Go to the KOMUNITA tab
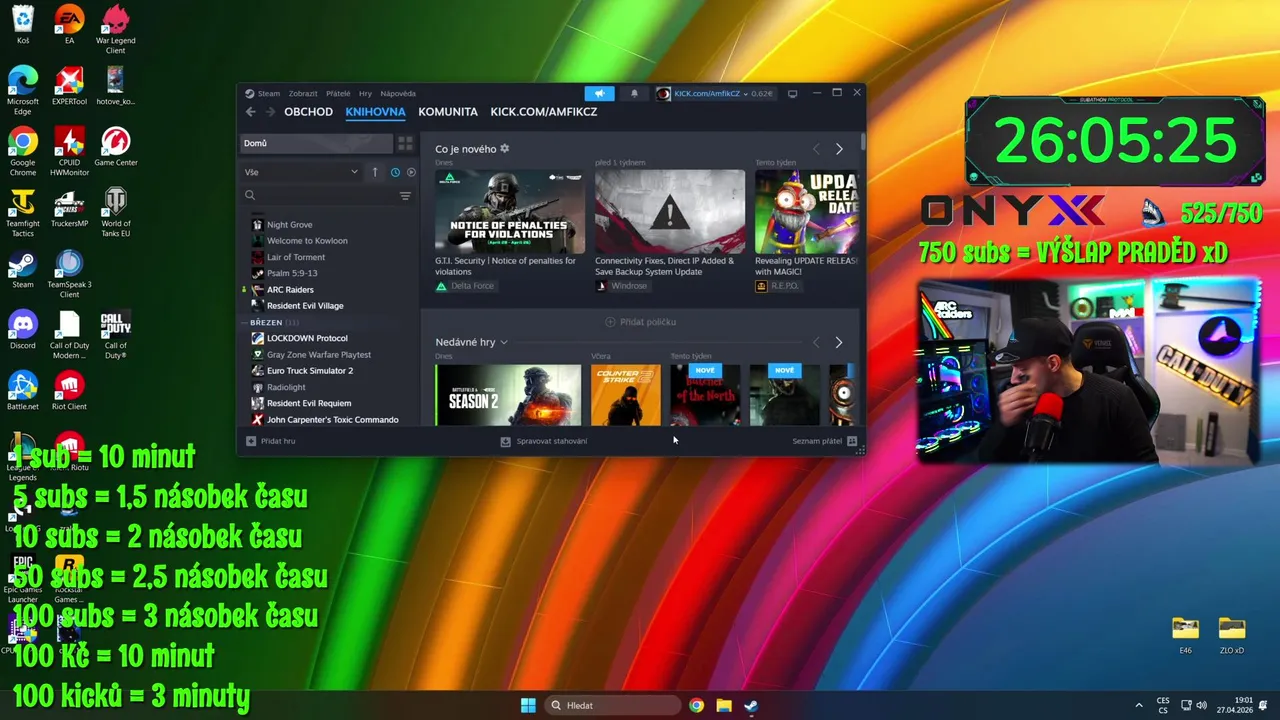1280x720 pixels. coord(448,112)
